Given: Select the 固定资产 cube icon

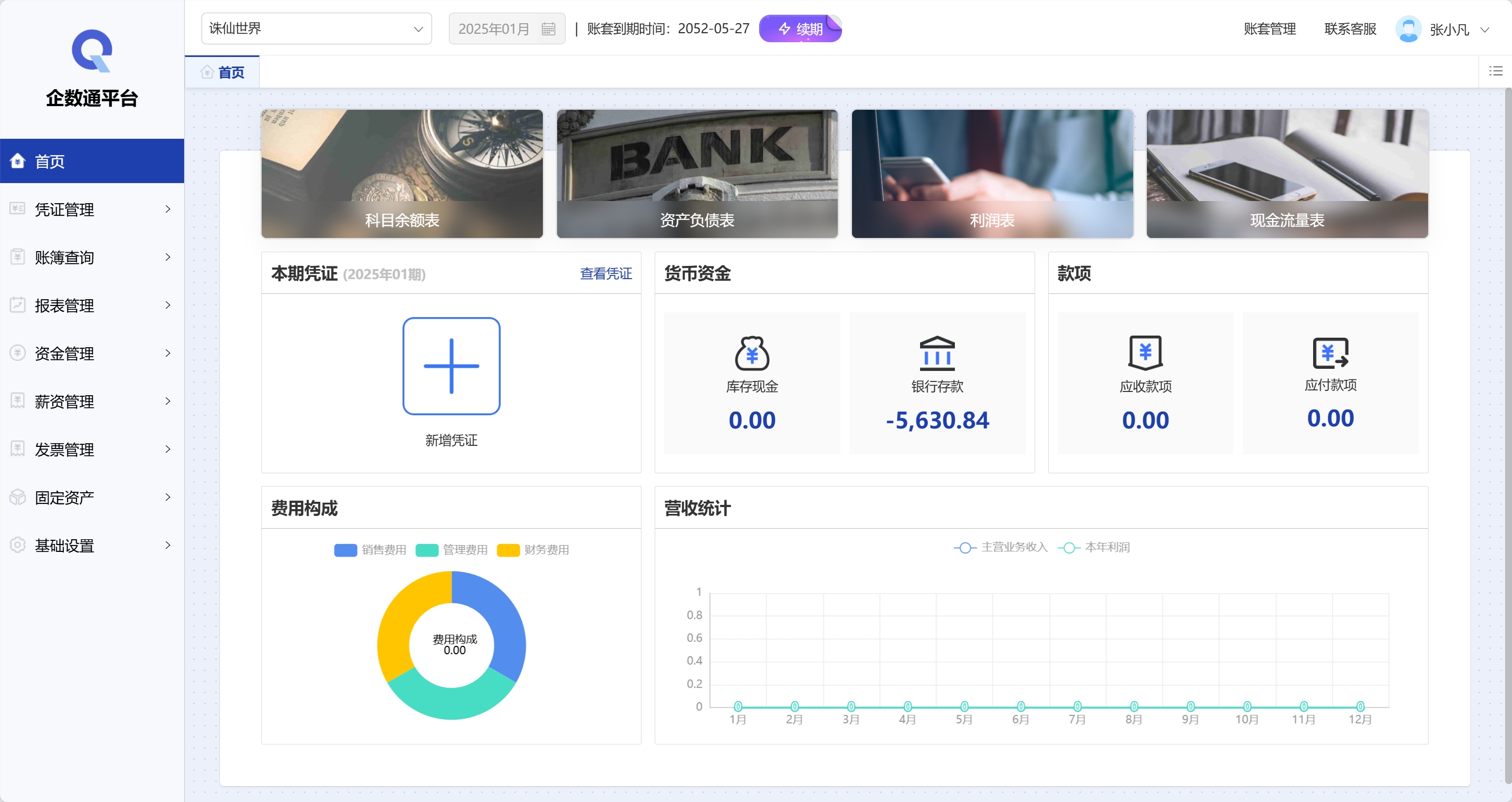Looking at the screenshot, I should (x=17, y=497).
